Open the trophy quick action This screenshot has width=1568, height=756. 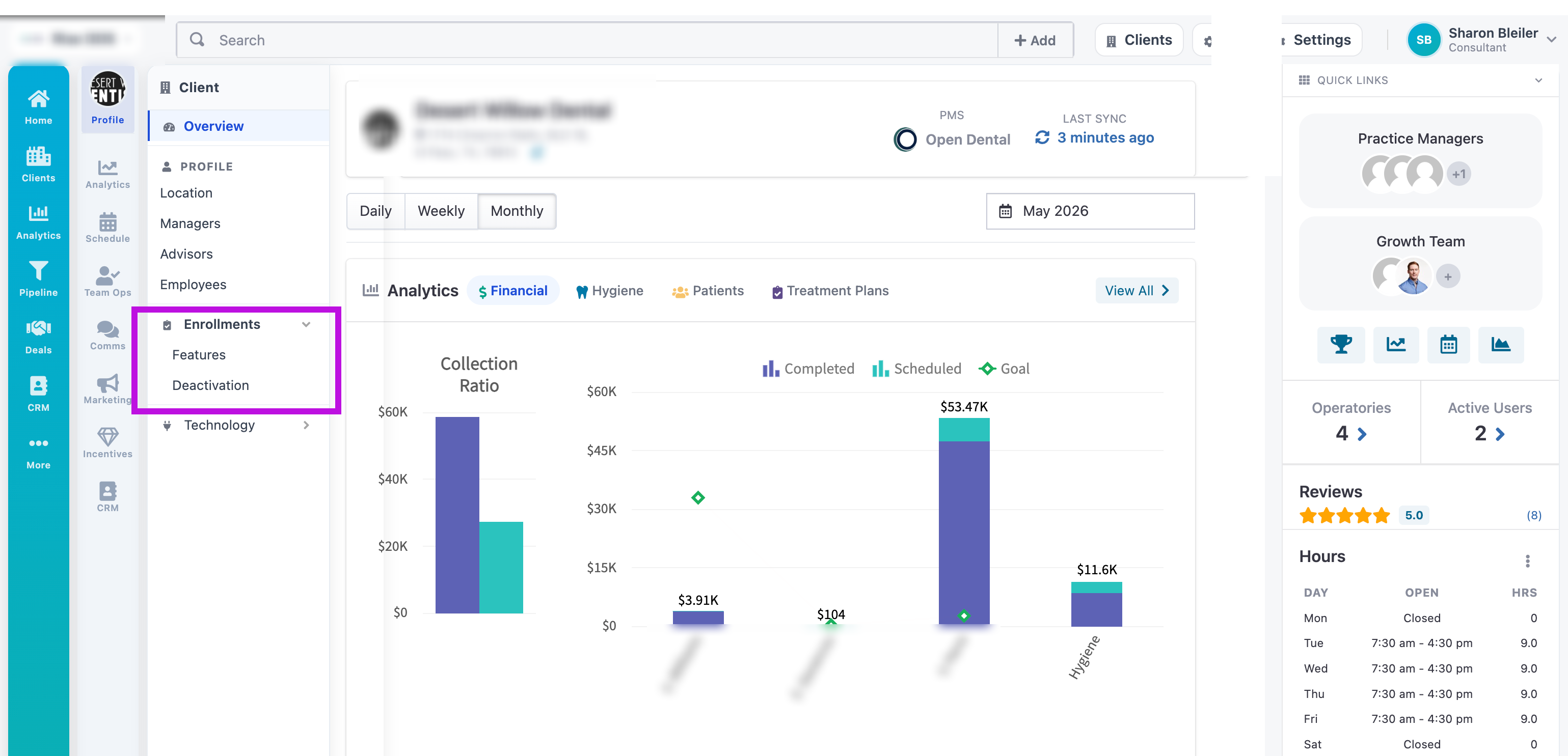[1341, 344]
